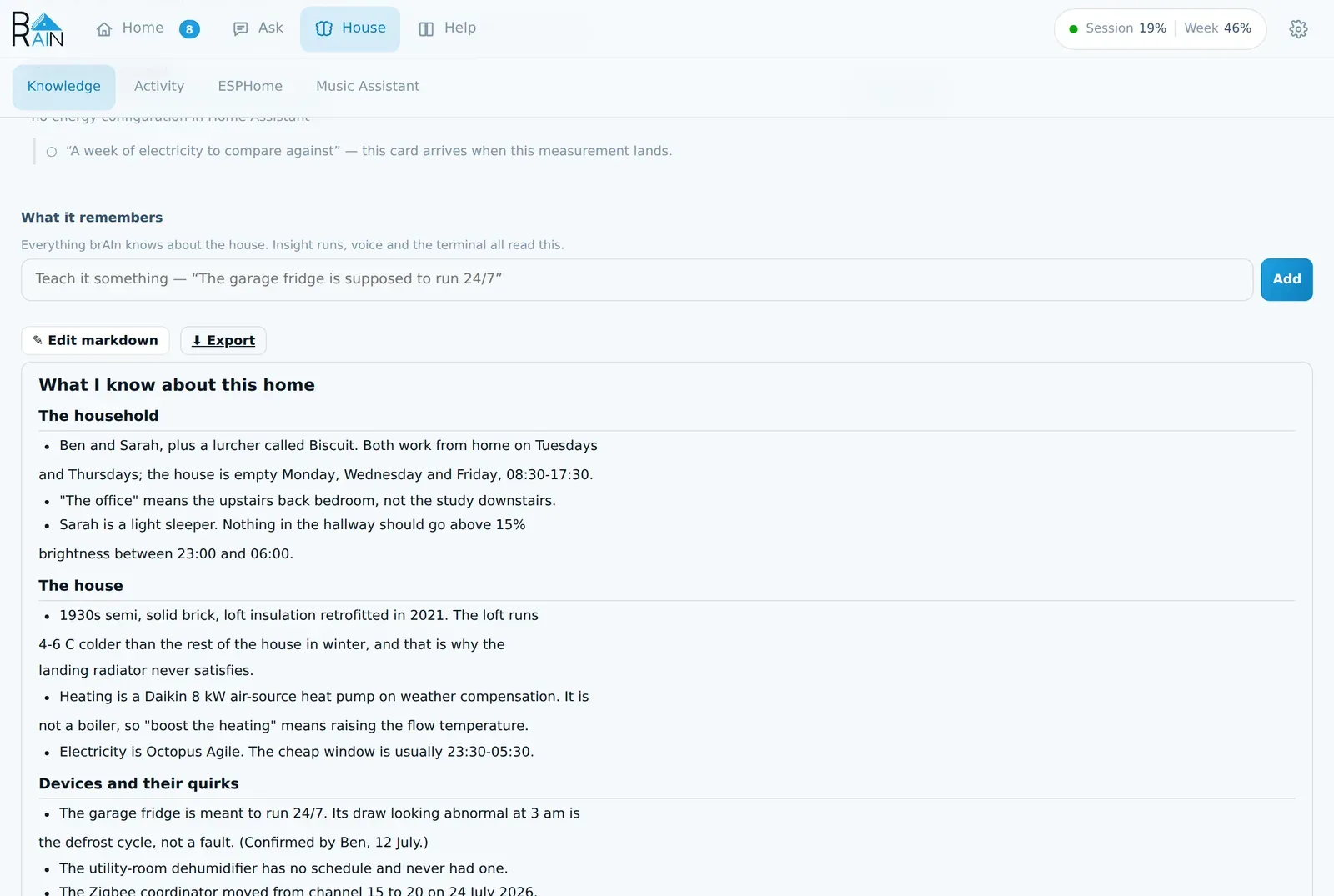Click the House nav icon
The height and width of the screenshot is (896, 1334).
point(324,29)
